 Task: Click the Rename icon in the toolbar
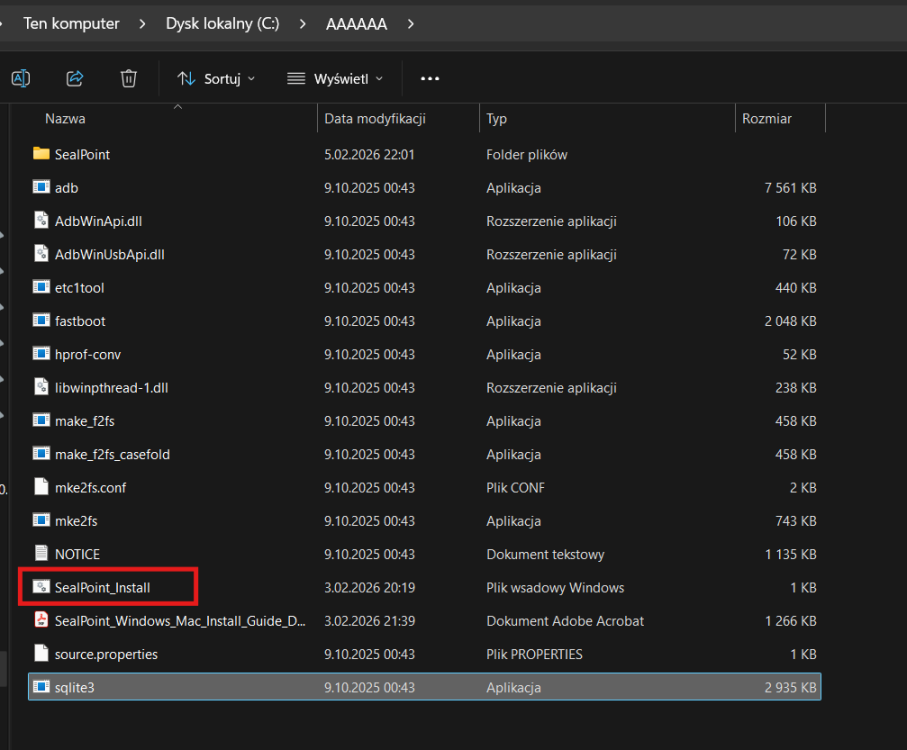coord(20,78)
